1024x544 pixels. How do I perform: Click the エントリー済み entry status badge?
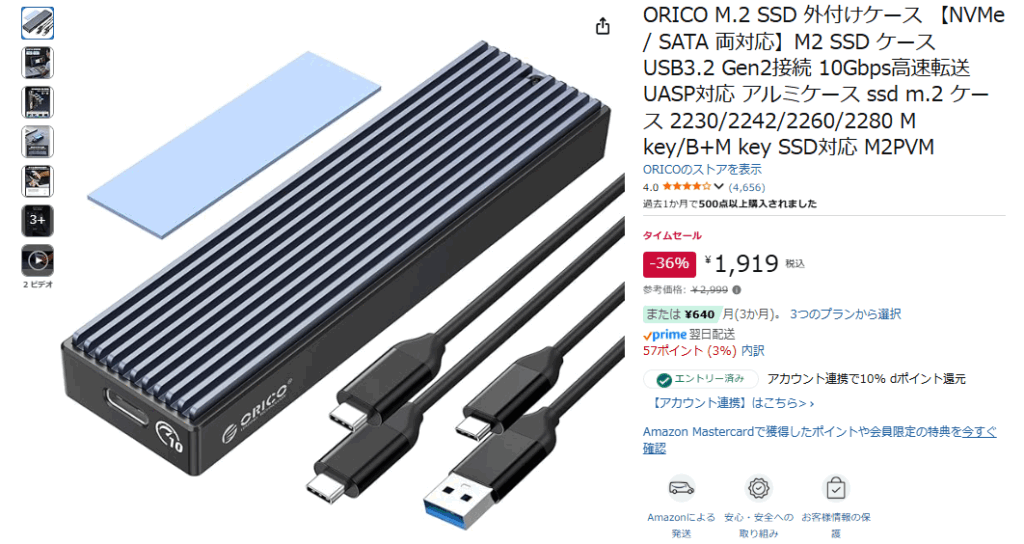click(x=701, y=379)
